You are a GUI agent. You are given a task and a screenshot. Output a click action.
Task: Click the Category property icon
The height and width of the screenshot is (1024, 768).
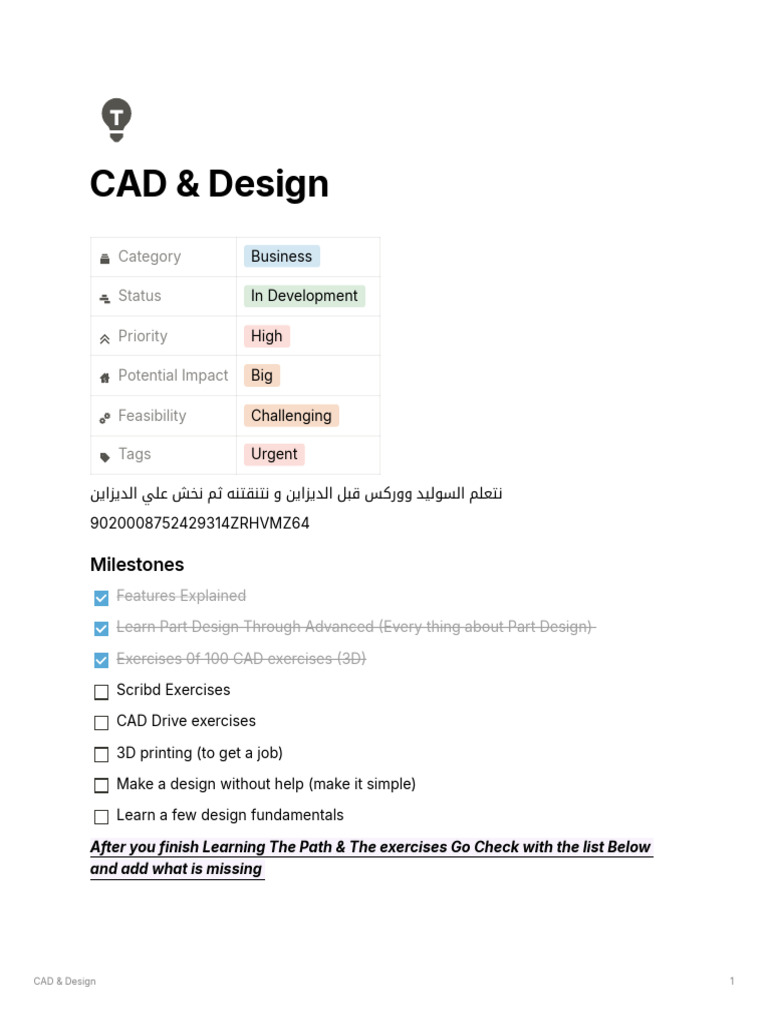104,258
